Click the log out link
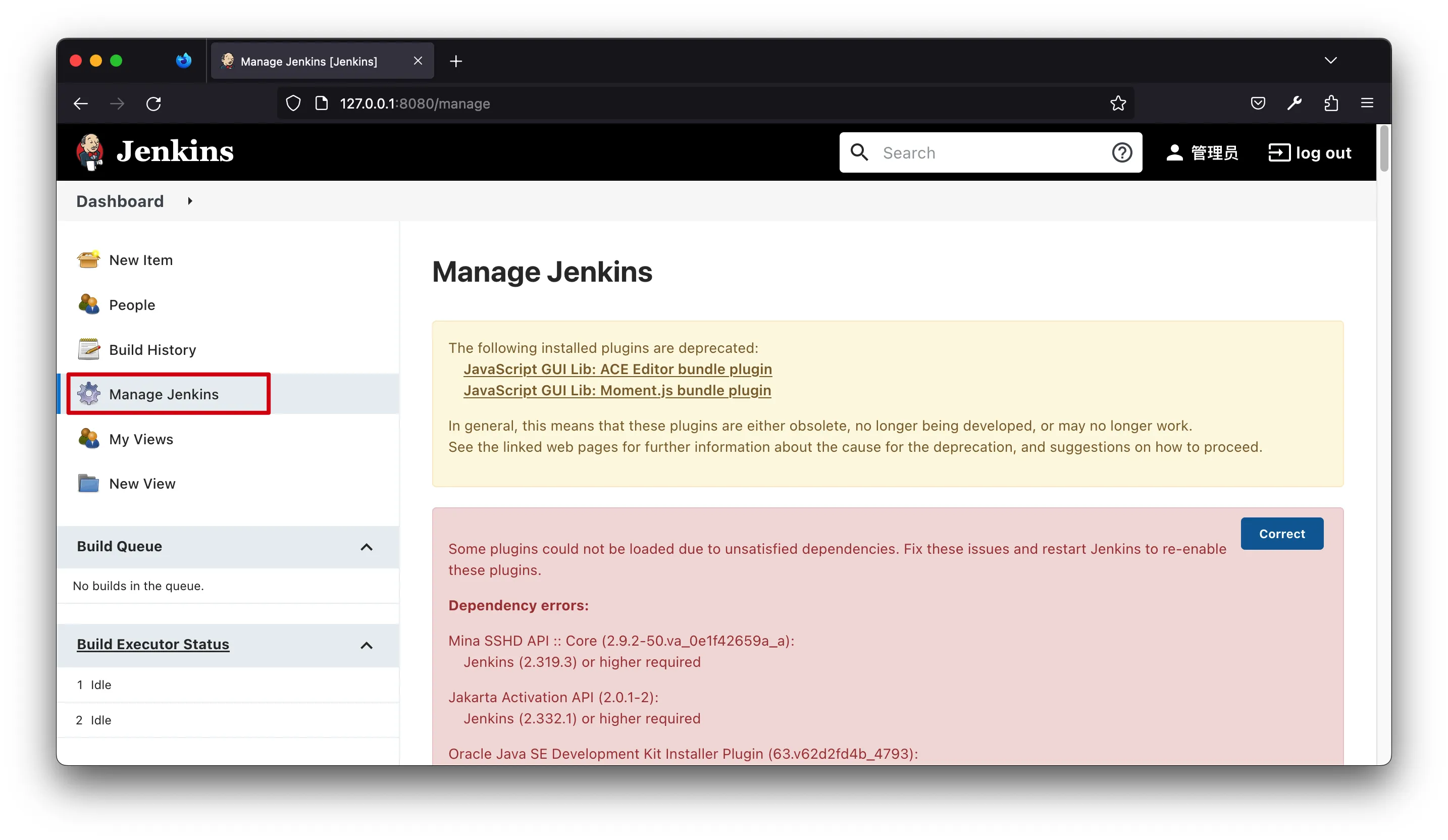 (x=1310, y=153)
